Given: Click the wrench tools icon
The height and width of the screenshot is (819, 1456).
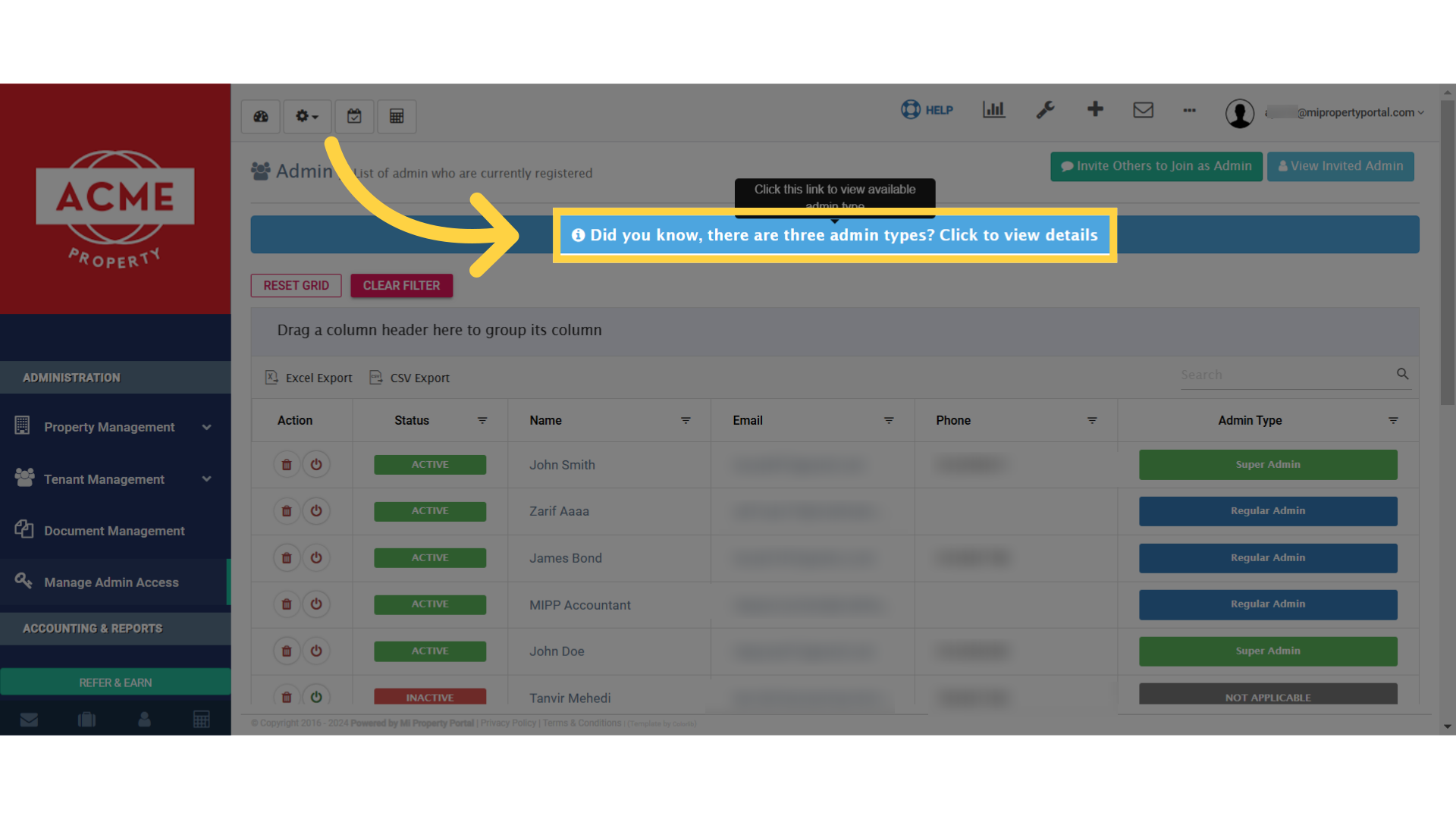Looking at the screenshot, I should pyautogui.click(x=1045, y=110).
